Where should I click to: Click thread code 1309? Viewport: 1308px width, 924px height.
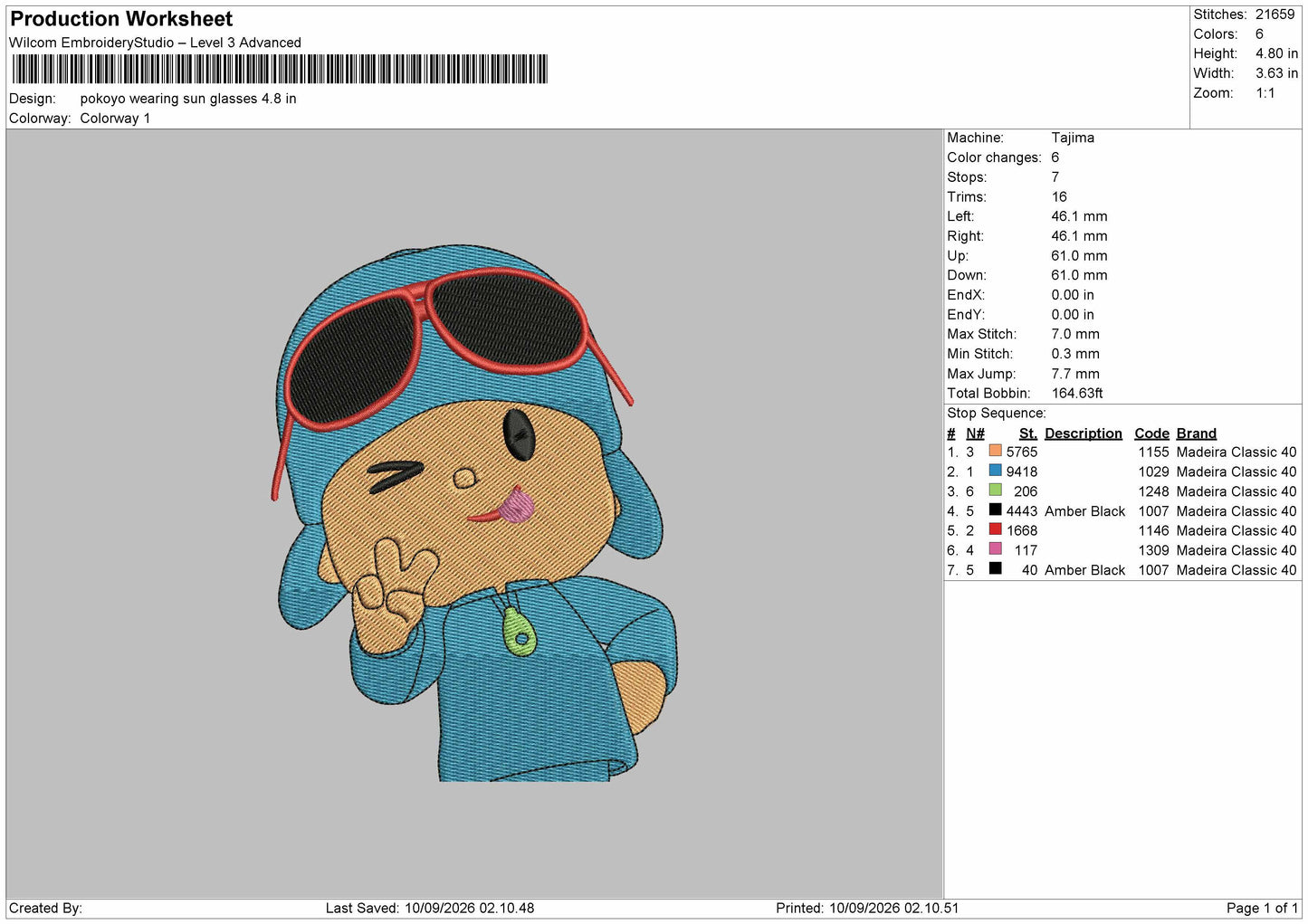coord(1154,551)
